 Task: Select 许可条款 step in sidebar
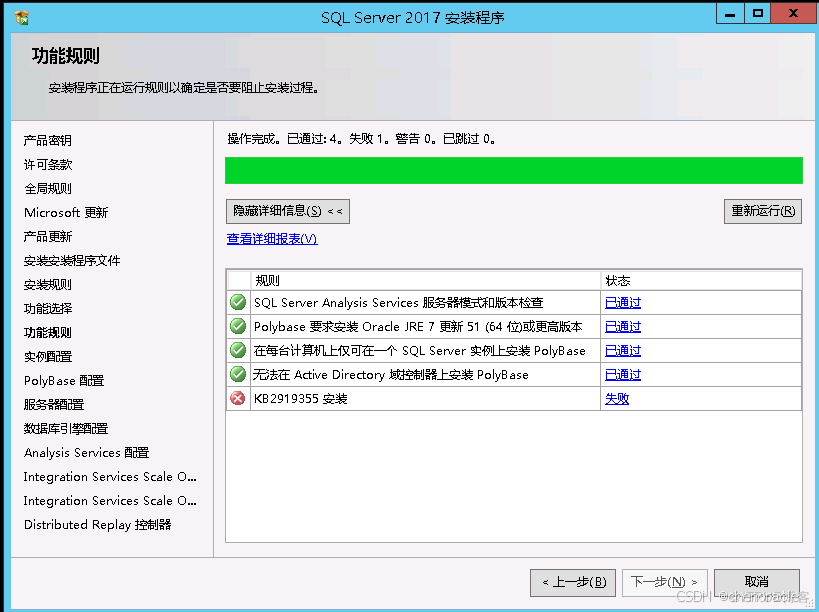click(x=48, y=164)
